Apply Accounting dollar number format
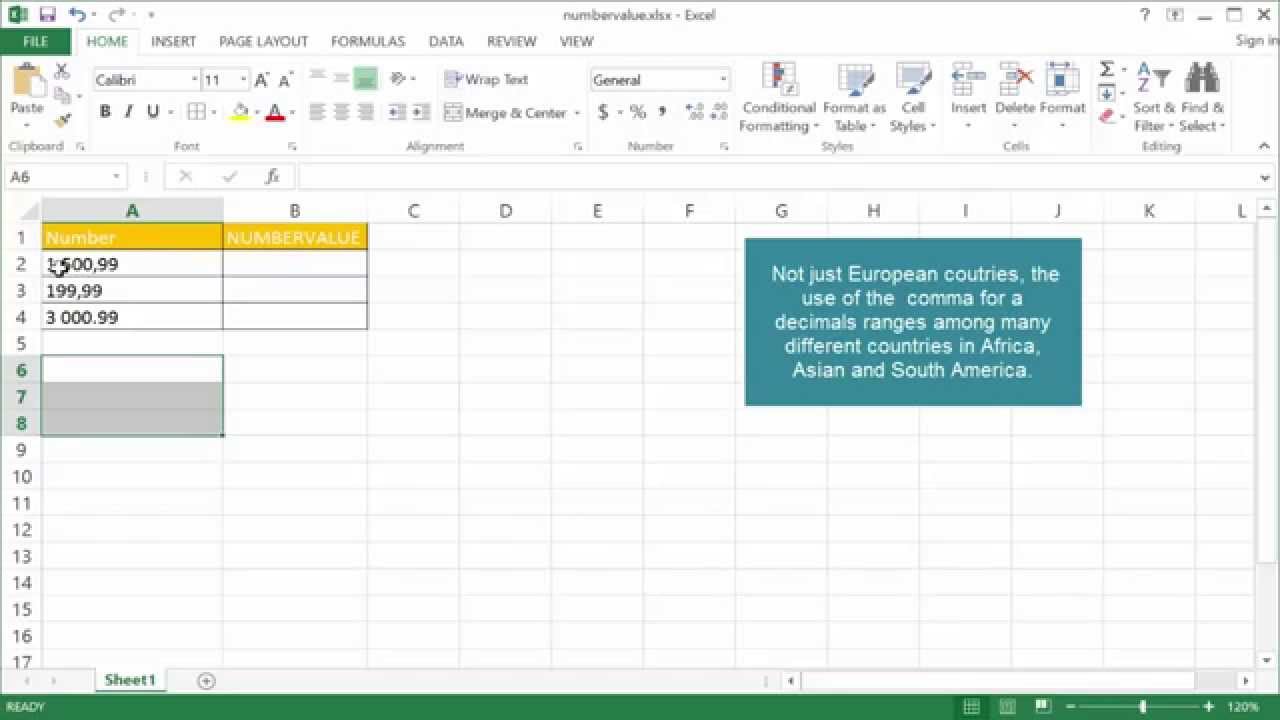The image size is (1280, 720). pyautogui.click(x=603, y=112)
